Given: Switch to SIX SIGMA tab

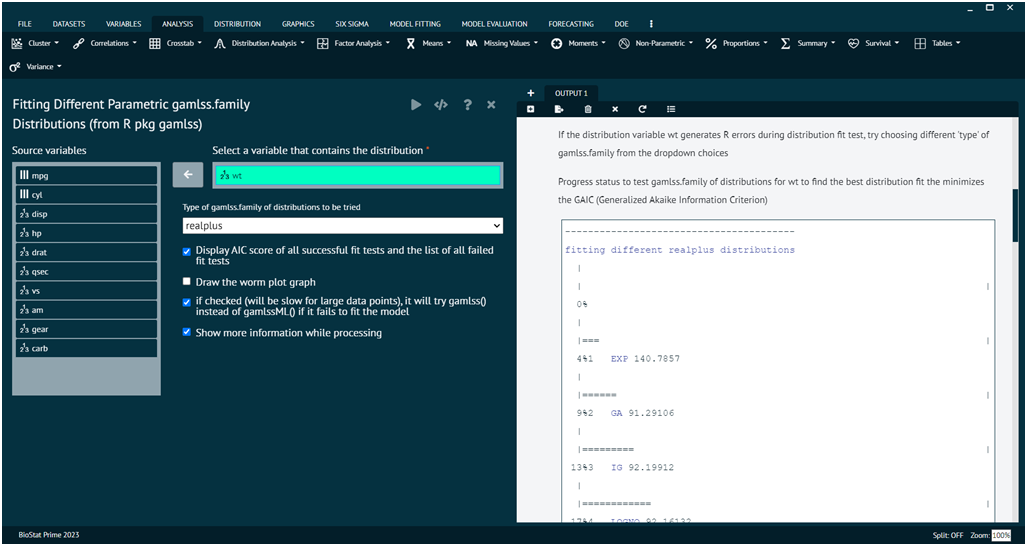Looking at the screenshot, I should tap(352, 24).
